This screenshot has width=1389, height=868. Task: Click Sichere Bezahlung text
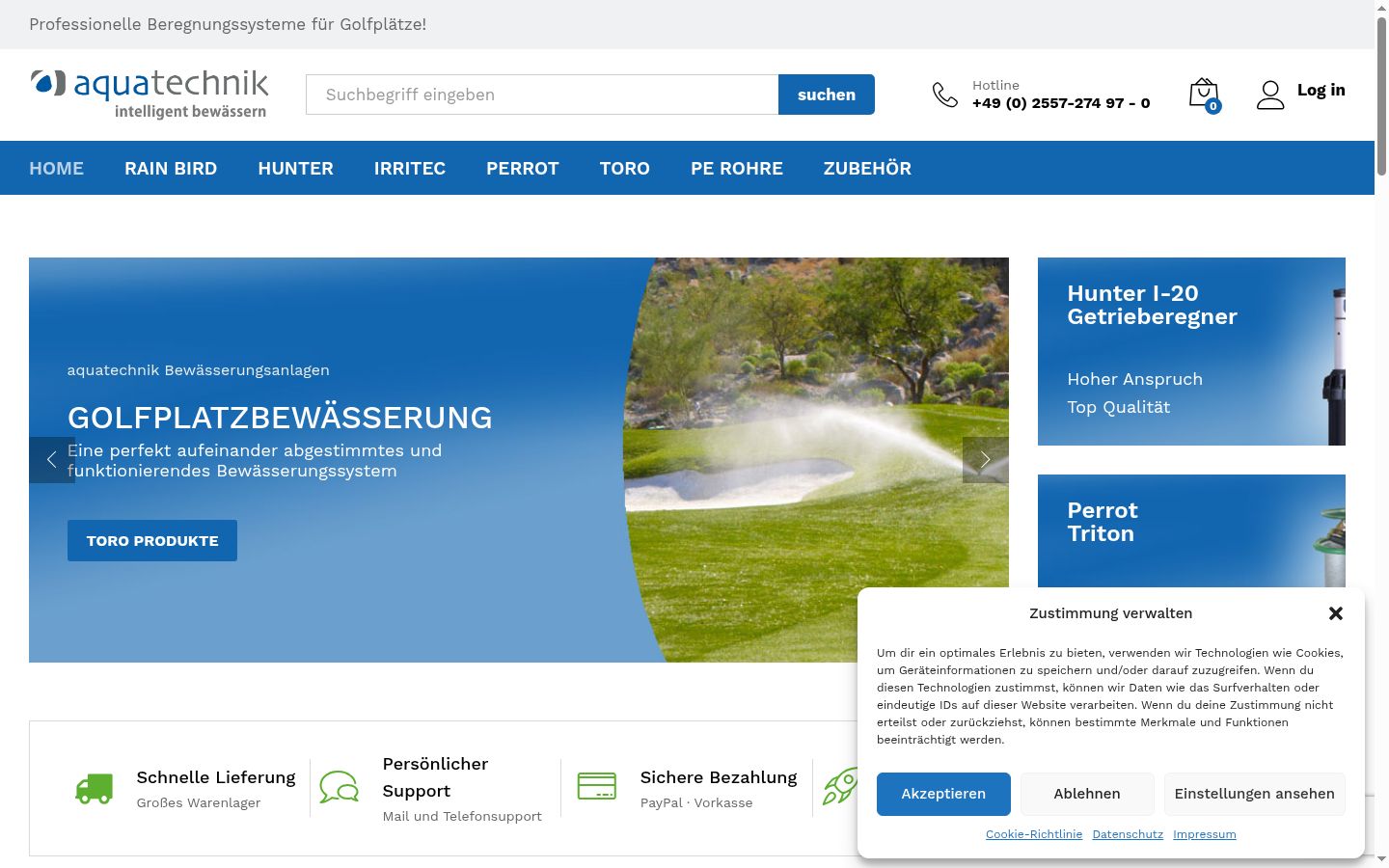719,777
